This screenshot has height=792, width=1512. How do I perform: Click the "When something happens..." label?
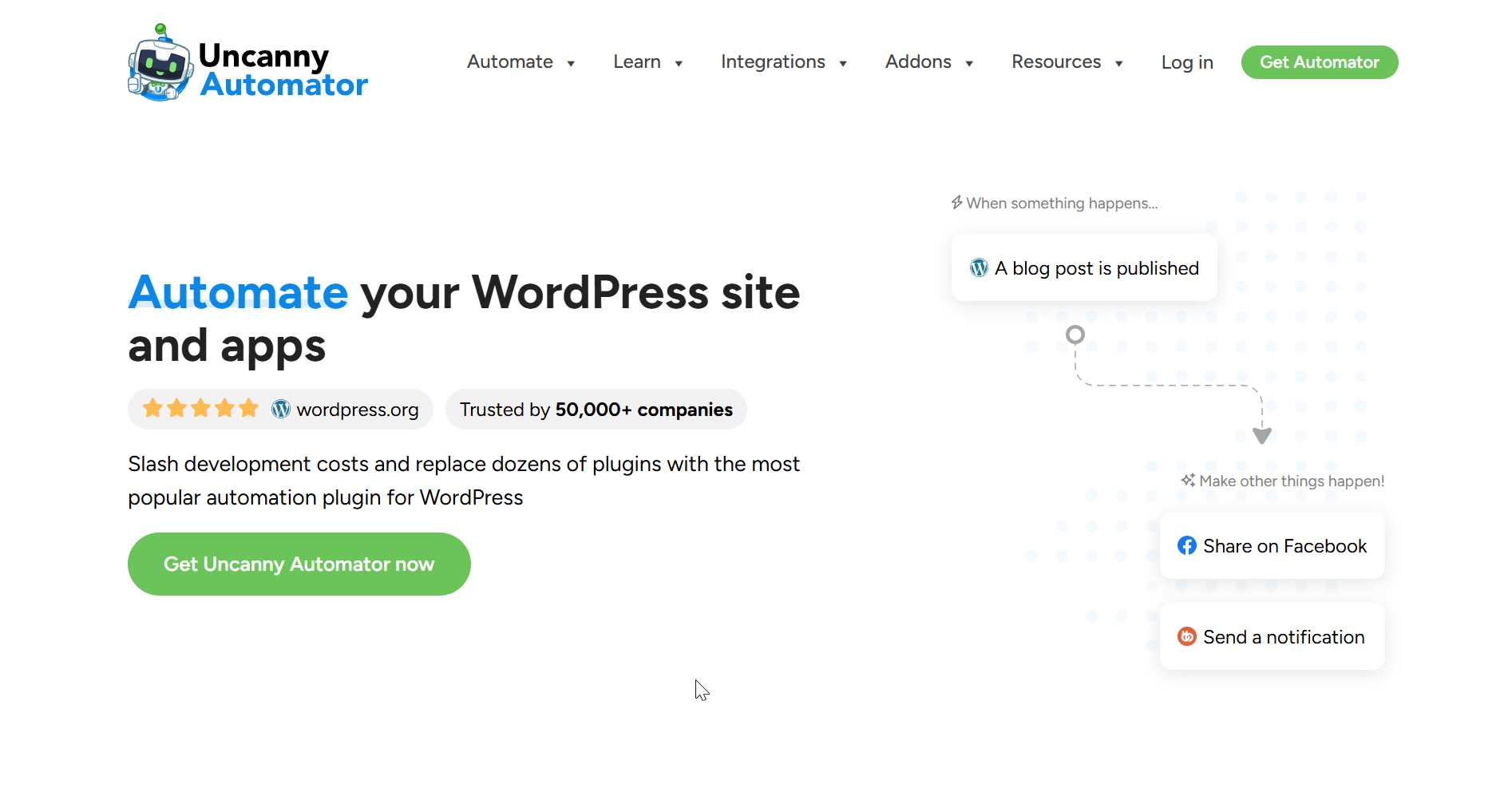tap(1062, 203)
